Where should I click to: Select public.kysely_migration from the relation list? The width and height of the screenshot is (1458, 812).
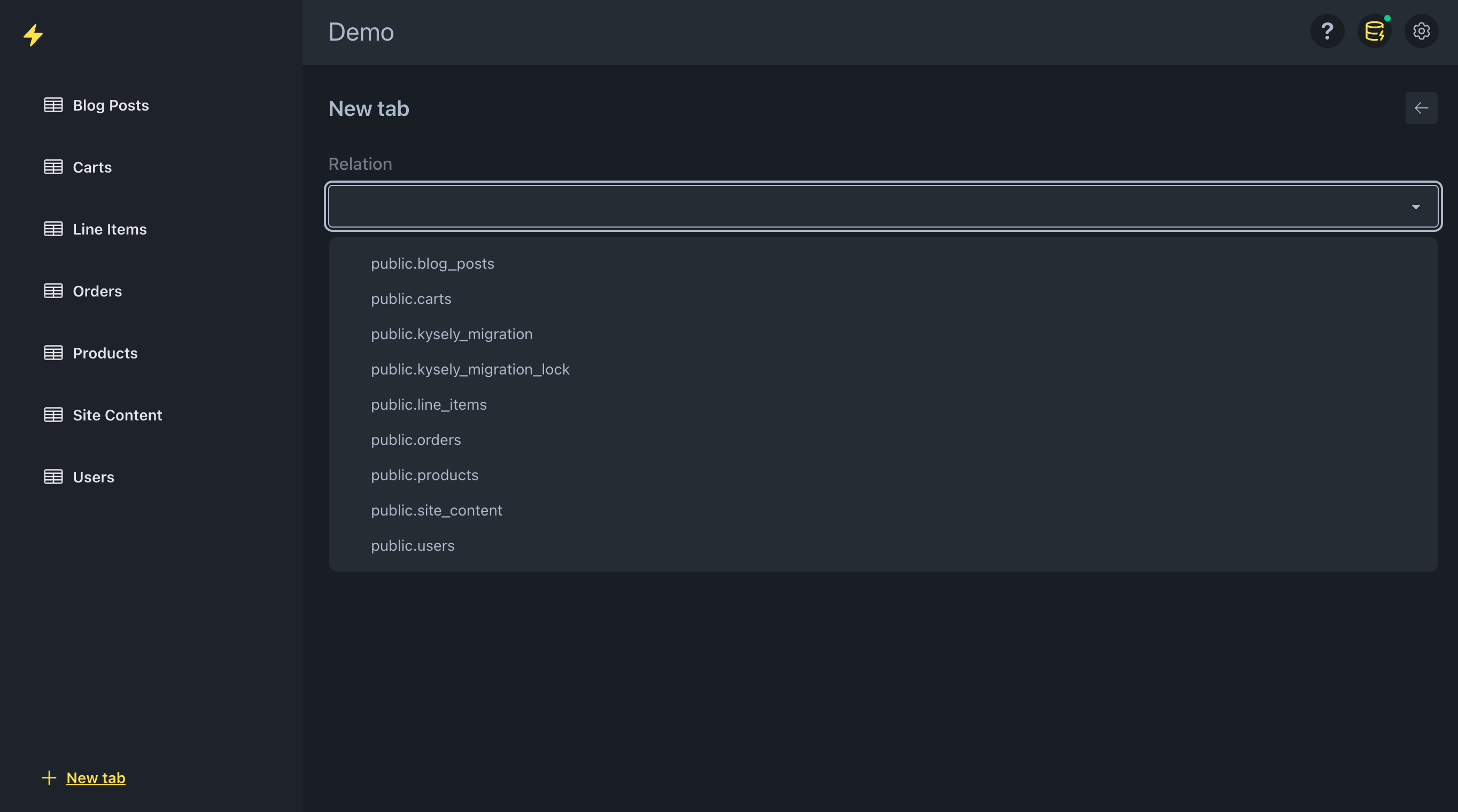pos(451,334)
